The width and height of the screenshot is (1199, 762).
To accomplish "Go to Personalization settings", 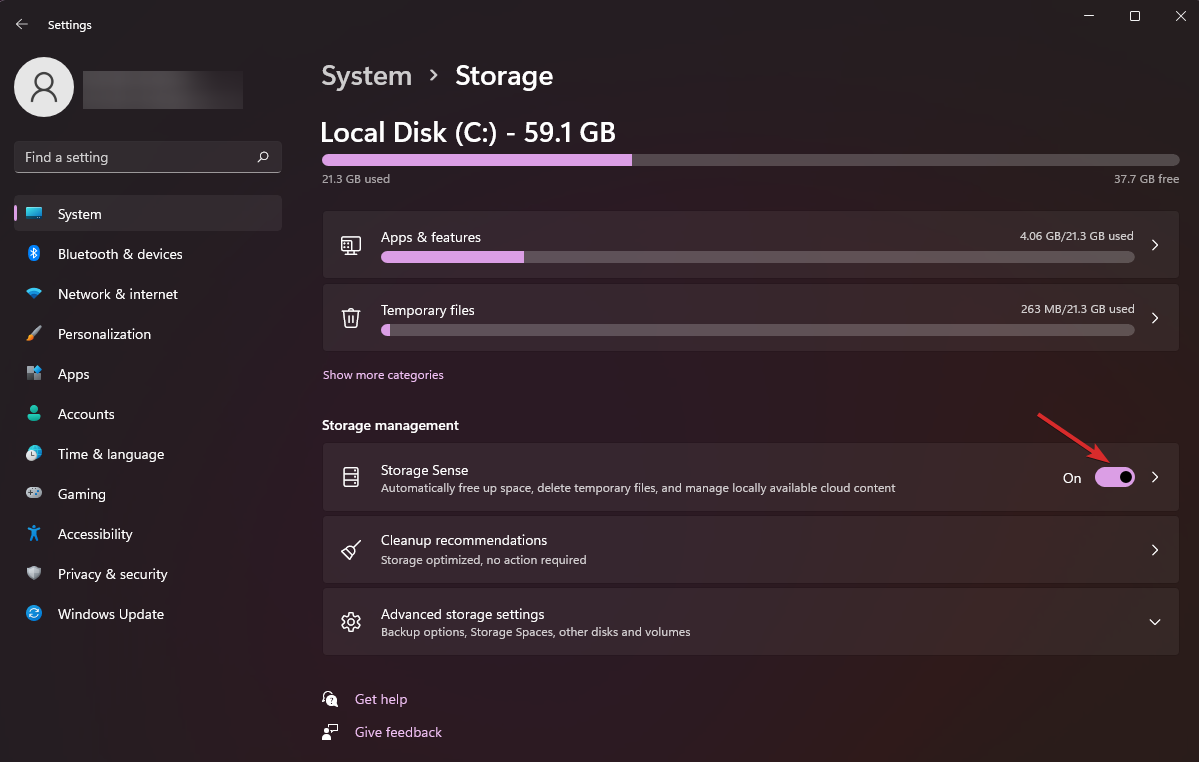I will point(148,334).
